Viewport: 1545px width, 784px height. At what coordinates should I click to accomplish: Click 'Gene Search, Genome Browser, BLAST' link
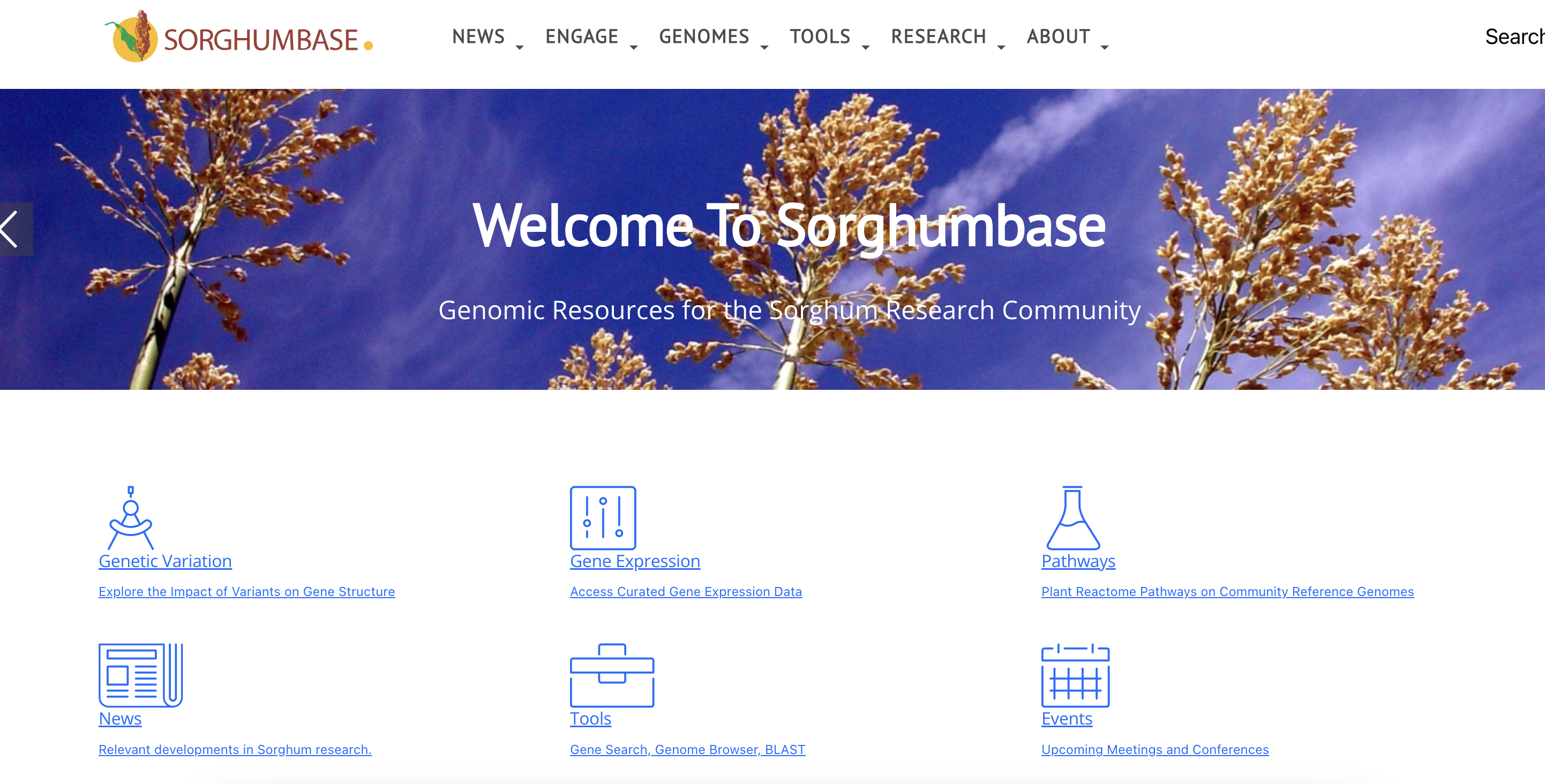687,749
